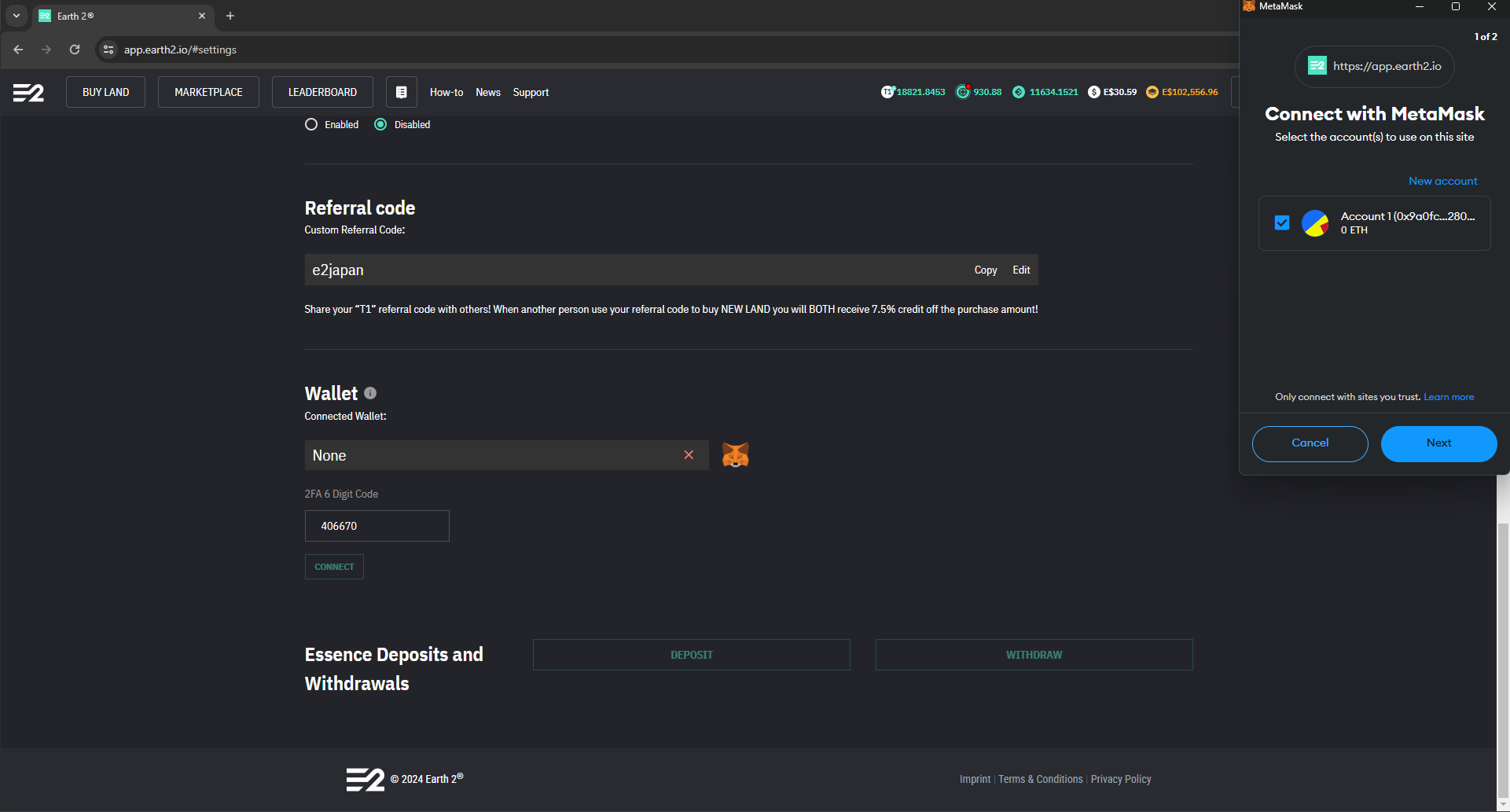
Task: Click the Connected Wallet None field
Action: coord(506,455)
